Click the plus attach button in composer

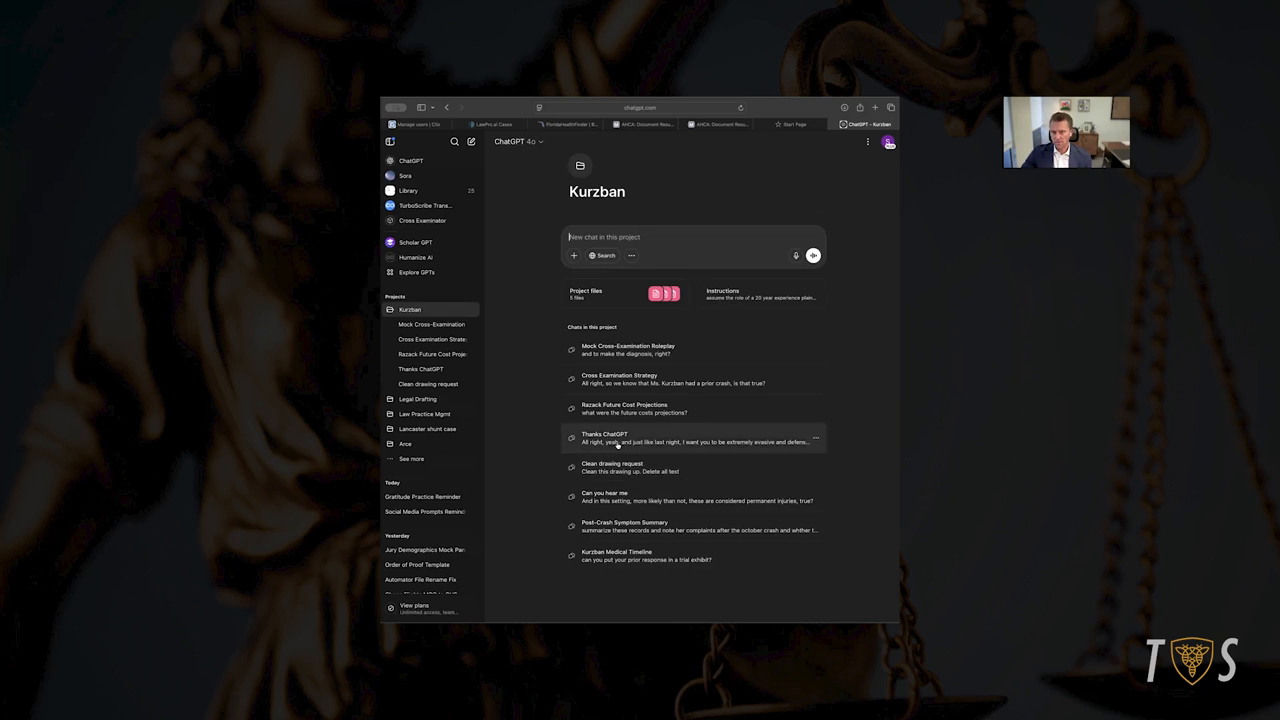574,256
